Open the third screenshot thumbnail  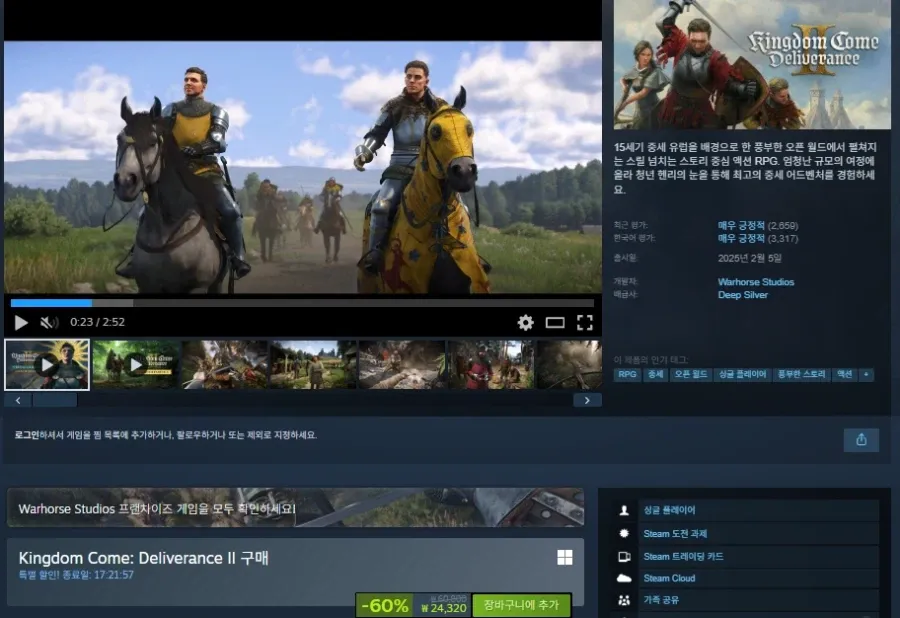tap(225, 364)
